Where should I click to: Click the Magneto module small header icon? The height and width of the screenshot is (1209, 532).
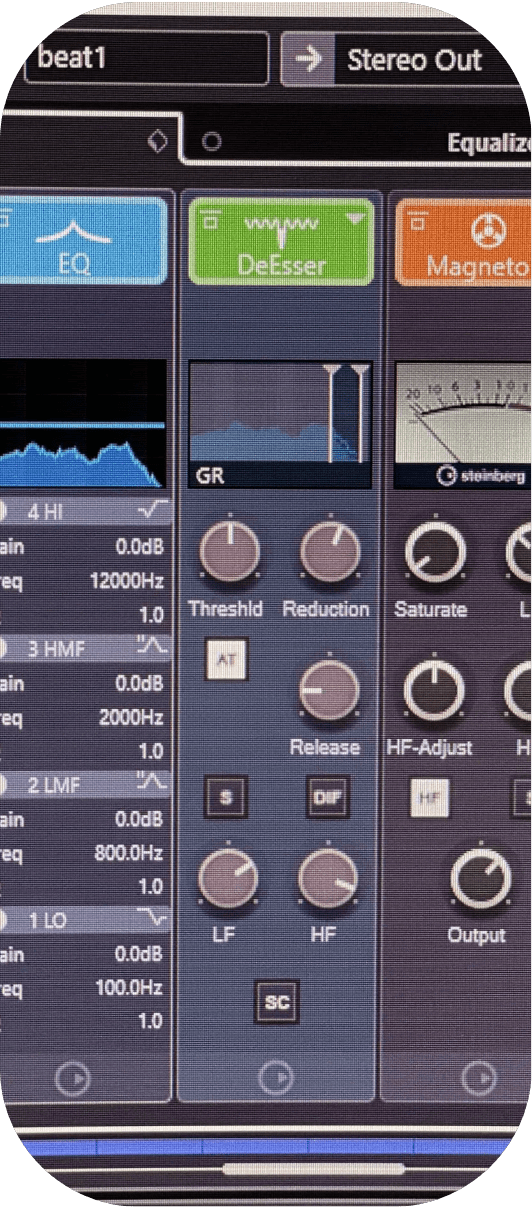pos(416,219)
